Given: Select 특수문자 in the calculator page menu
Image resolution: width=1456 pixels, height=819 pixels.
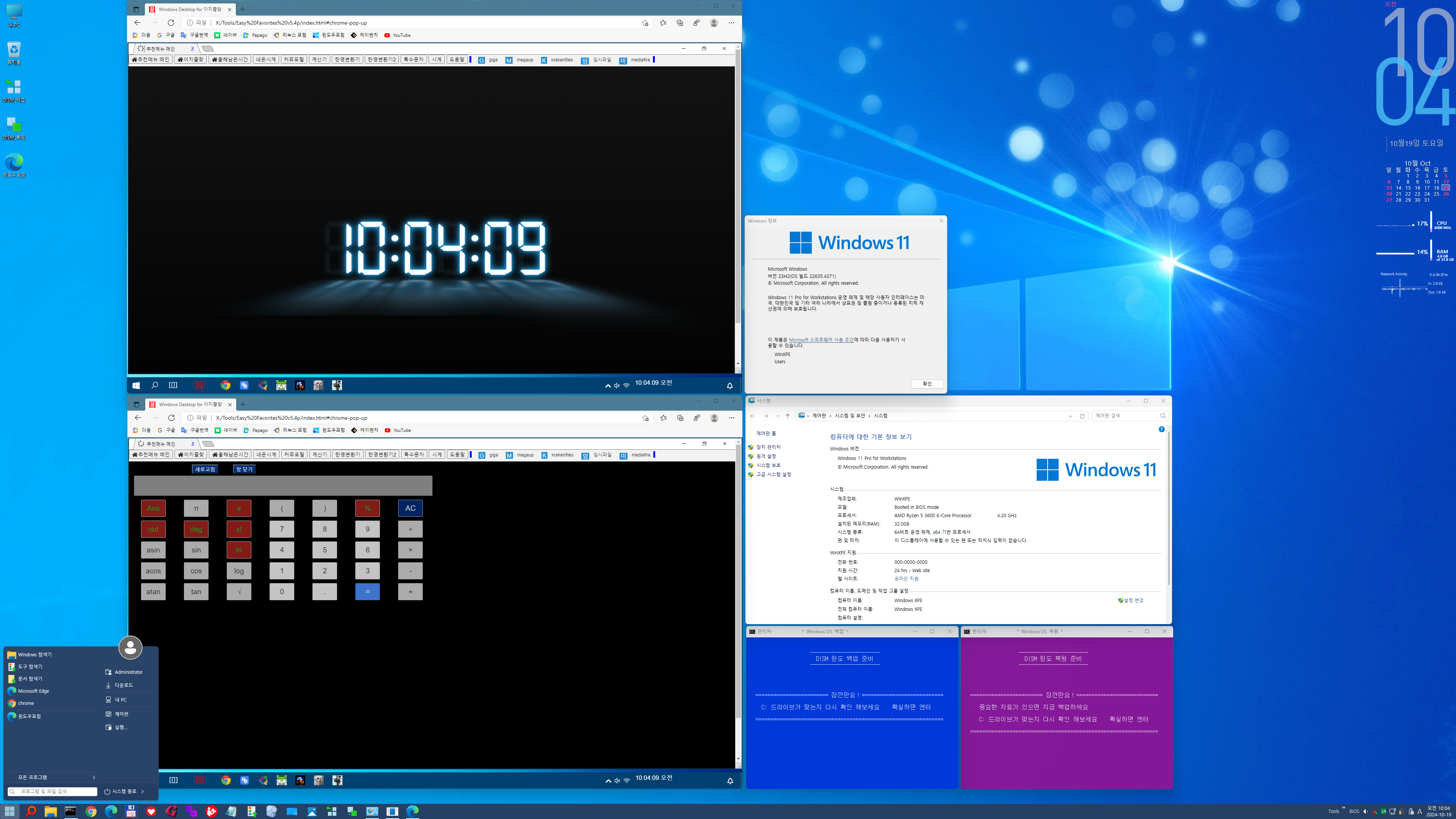Looking at the screenshot, I should click(414, 455).
